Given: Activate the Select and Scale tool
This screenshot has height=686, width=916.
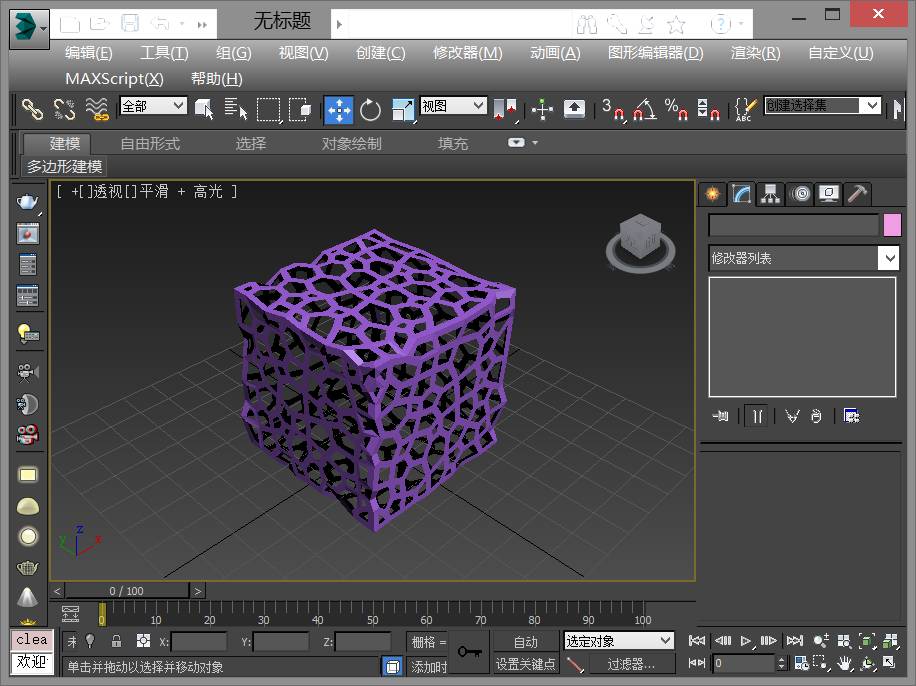Looking at the screenshot, I should [x=403, y=109].
